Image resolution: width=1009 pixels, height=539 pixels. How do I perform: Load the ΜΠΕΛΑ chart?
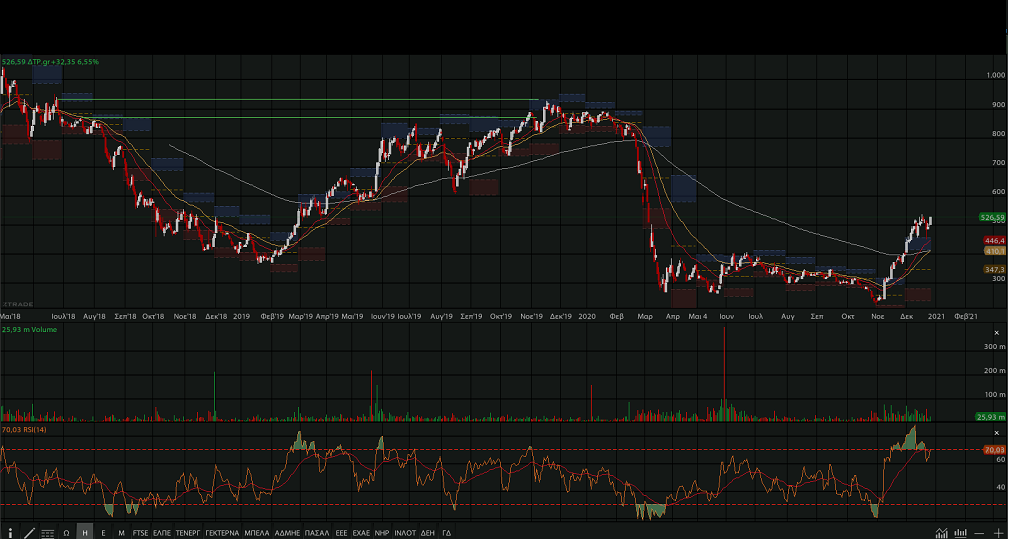pos(257,533)
